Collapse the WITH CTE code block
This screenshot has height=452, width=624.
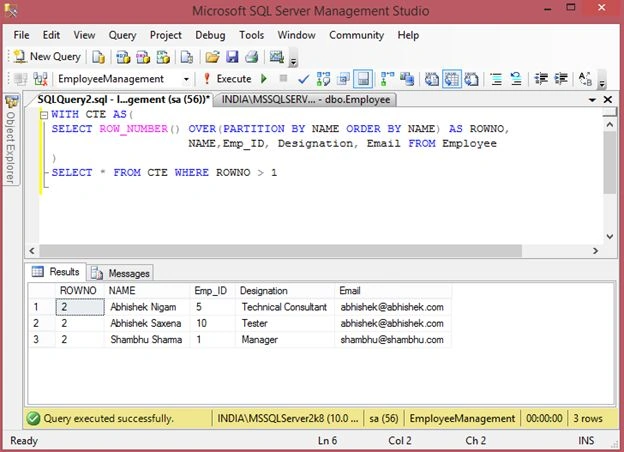click(x=44, y=115)
